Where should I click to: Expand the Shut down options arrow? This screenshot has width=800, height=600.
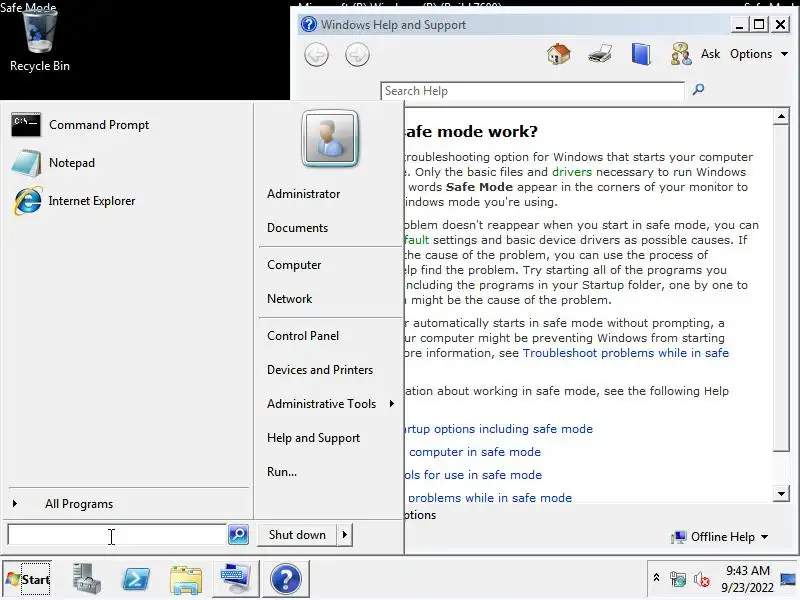point(345,534)
